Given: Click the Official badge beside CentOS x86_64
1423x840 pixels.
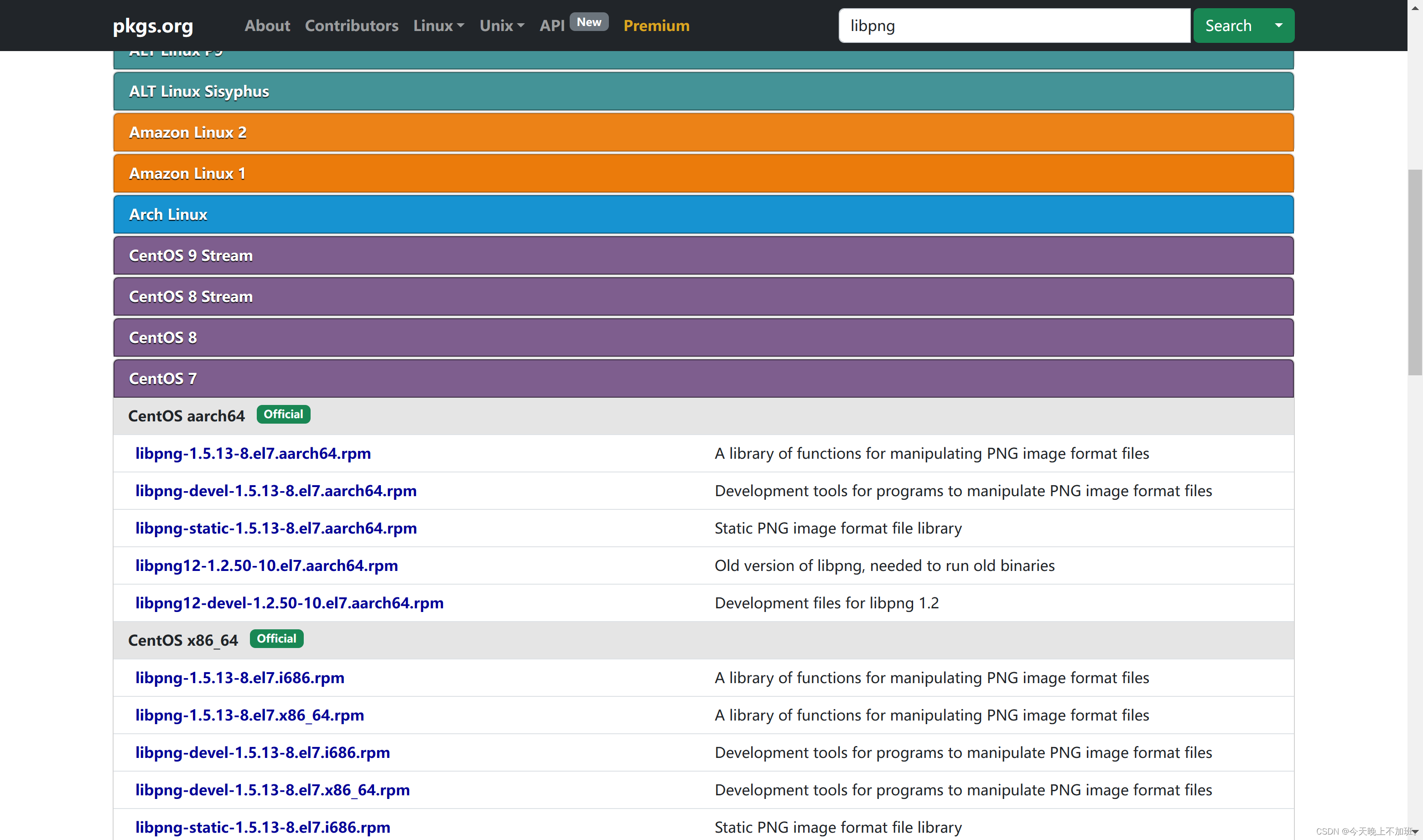Looking at the screenshot, I should [276, 638].
